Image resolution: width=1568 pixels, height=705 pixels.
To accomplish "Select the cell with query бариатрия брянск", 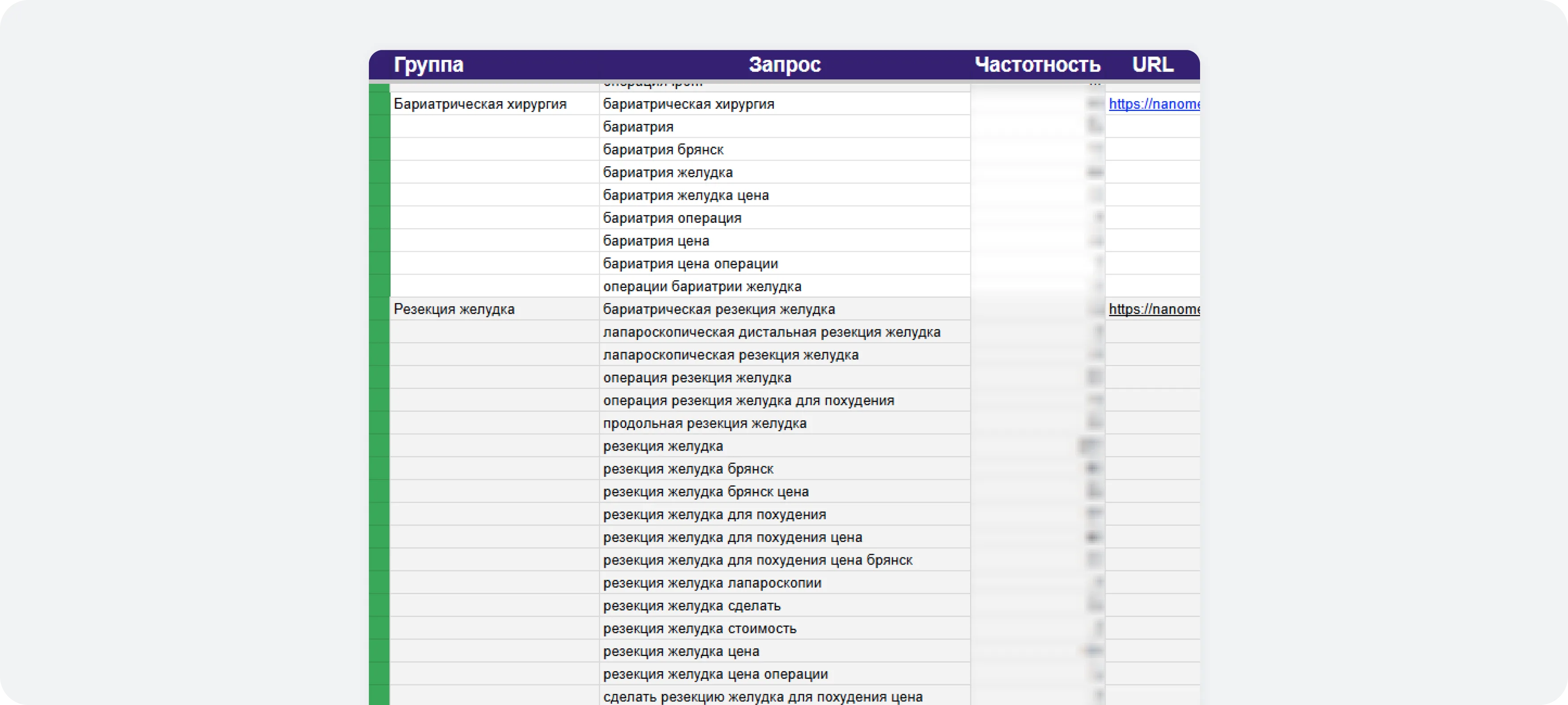I will pos(784,150).
